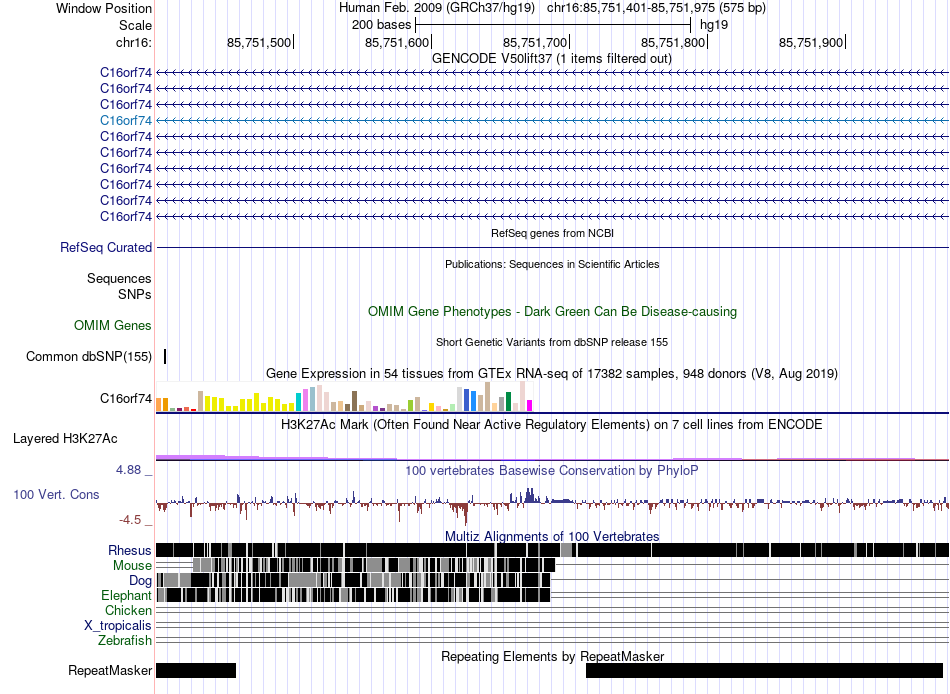The height and width of the screenshot is (694, 950).
Task: Click the -4.5 PhyloP minimum value
Action: tap(130, 520)
